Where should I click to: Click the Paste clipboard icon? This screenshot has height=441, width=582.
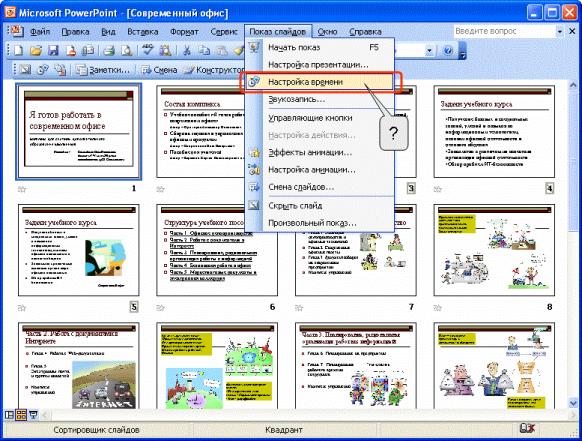pos(222,50)
